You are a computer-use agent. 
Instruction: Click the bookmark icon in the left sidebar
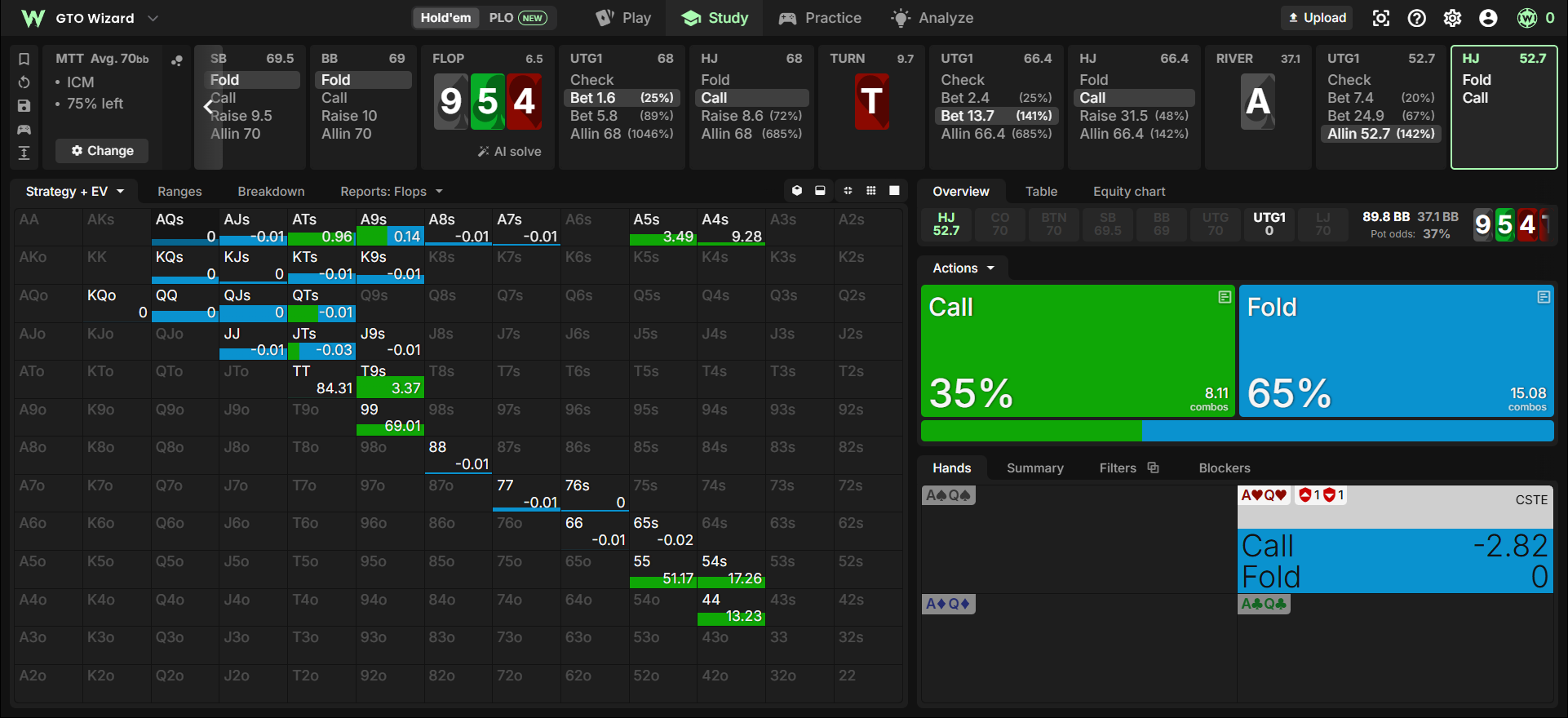[24, 59]
